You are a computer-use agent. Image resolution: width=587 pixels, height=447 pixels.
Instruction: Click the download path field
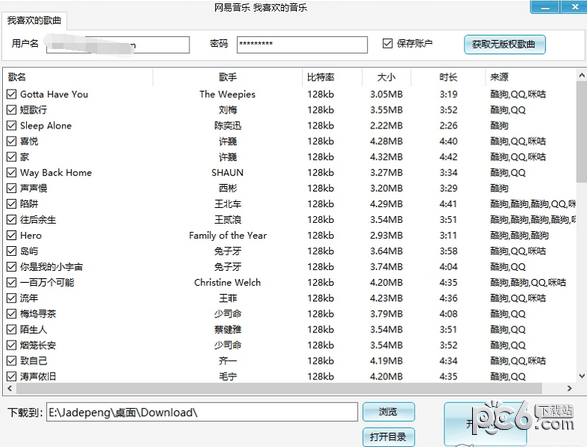202,412
